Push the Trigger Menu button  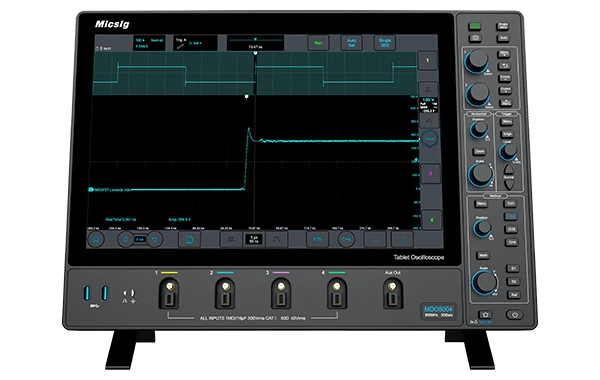[x=507, y=122]
